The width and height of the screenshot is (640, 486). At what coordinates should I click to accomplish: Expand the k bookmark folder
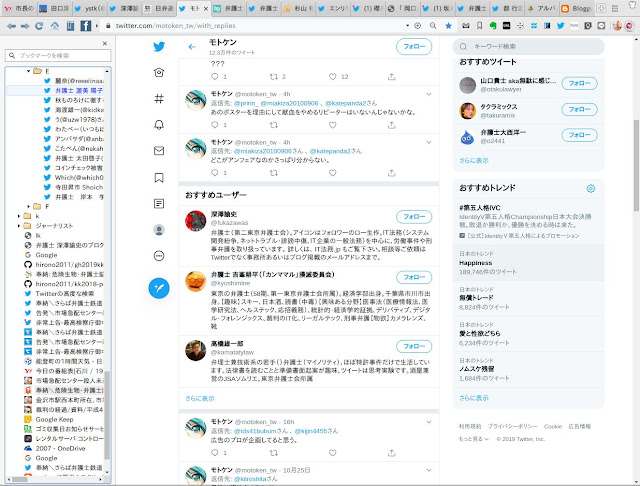[19, 216]
